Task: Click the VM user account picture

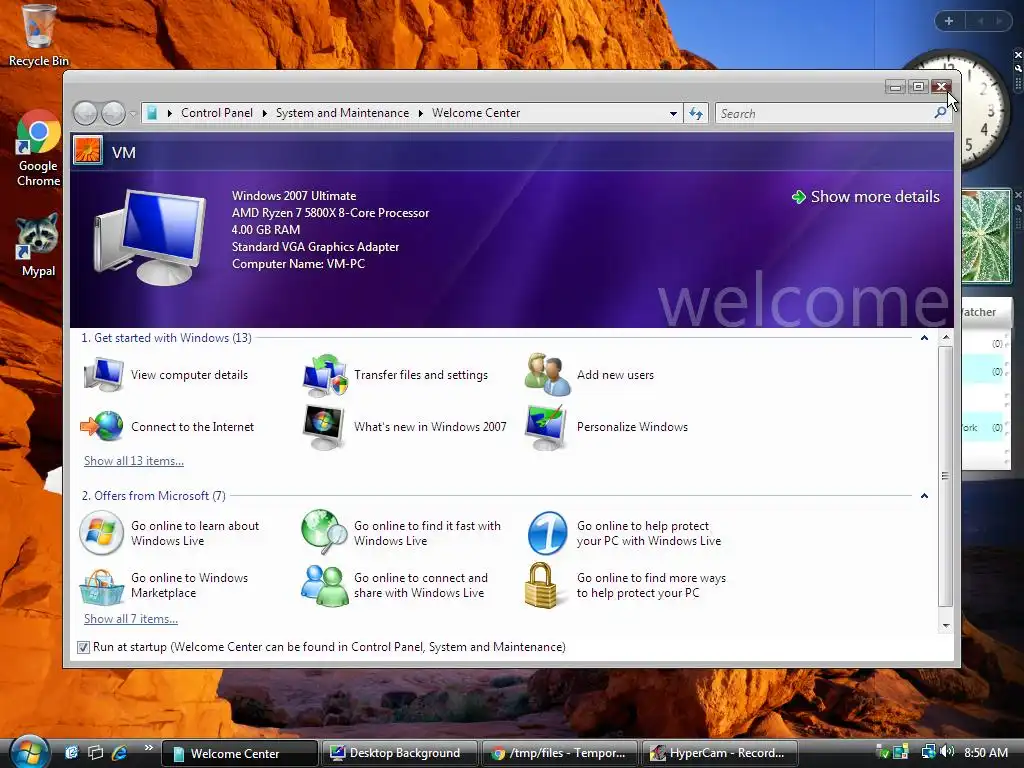Action: click(88, 150)
